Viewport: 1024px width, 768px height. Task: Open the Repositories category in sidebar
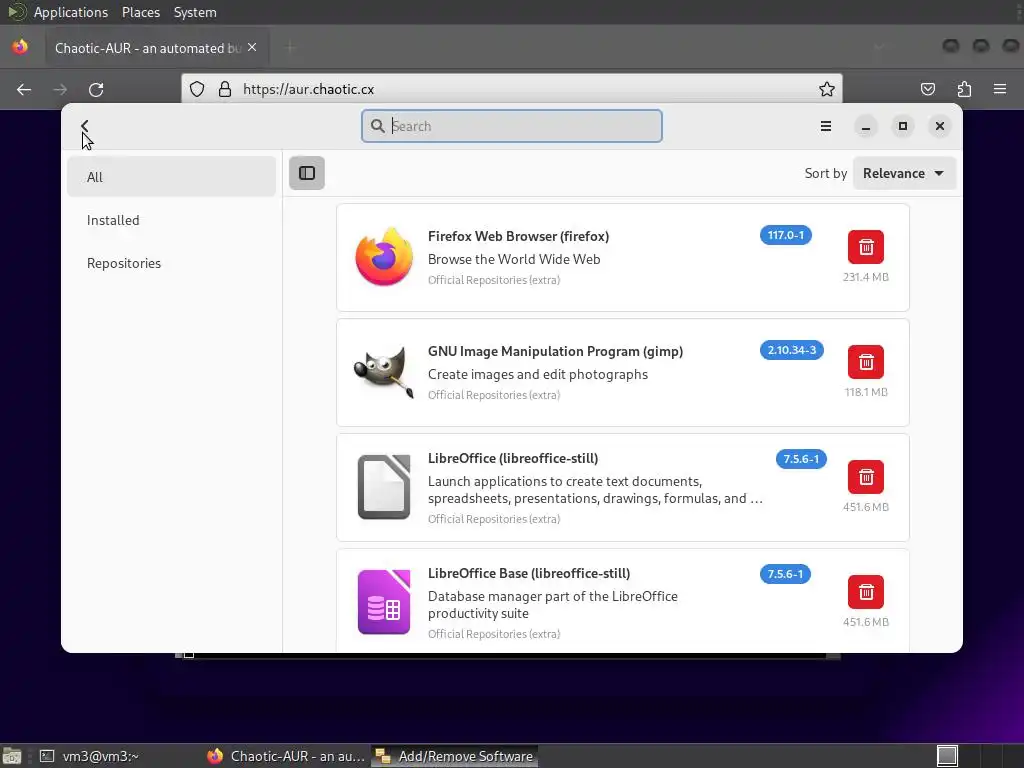coord(171,263)
